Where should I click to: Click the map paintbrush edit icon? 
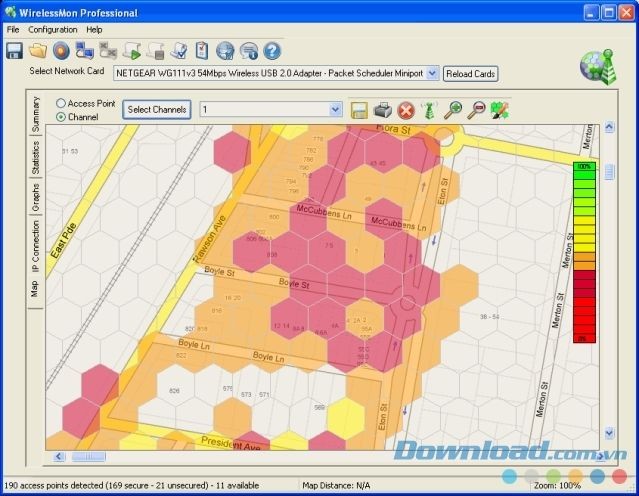click(x=500, y=110)
